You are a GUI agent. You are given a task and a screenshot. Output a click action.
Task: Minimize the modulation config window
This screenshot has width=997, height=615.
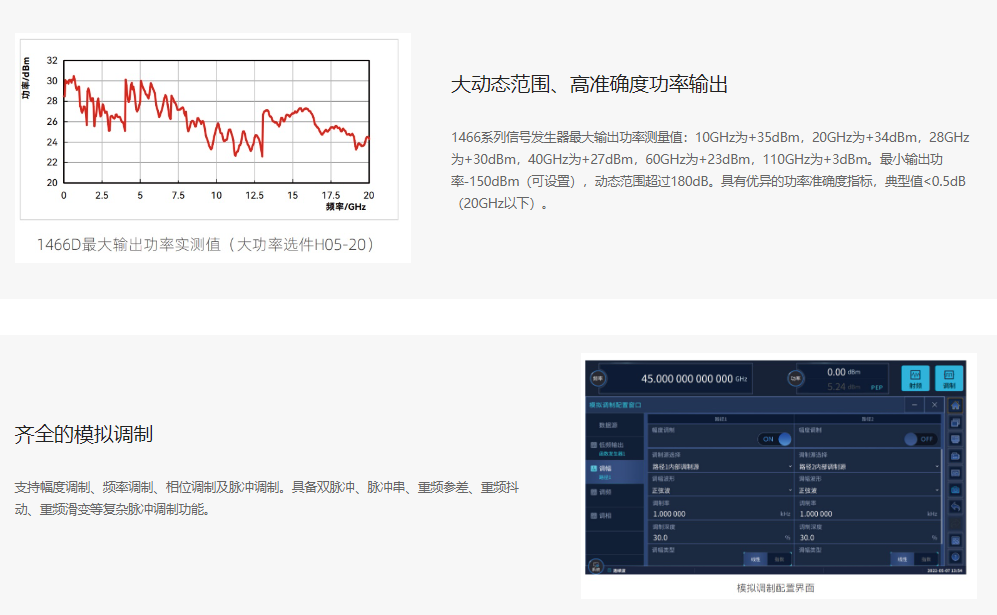[914, 404]
